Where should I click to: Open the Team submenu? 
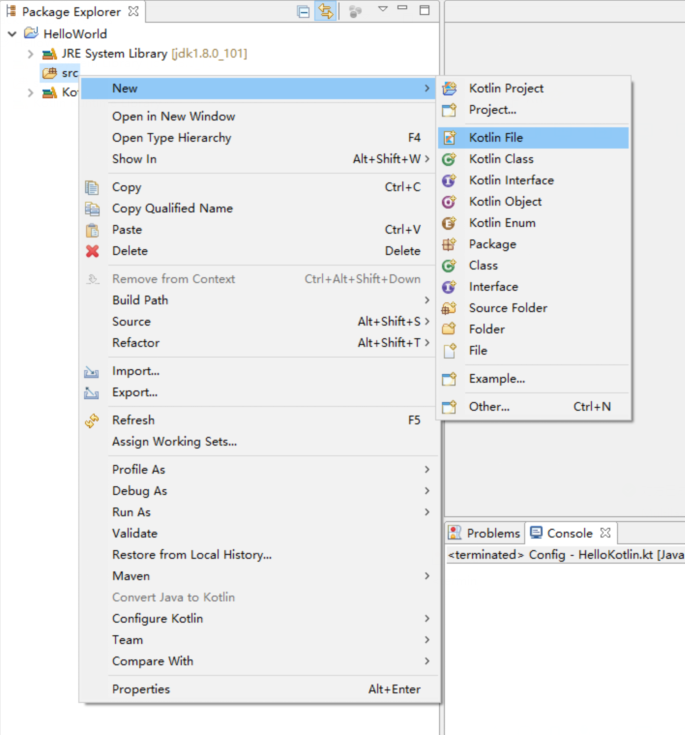pos(258,640)
